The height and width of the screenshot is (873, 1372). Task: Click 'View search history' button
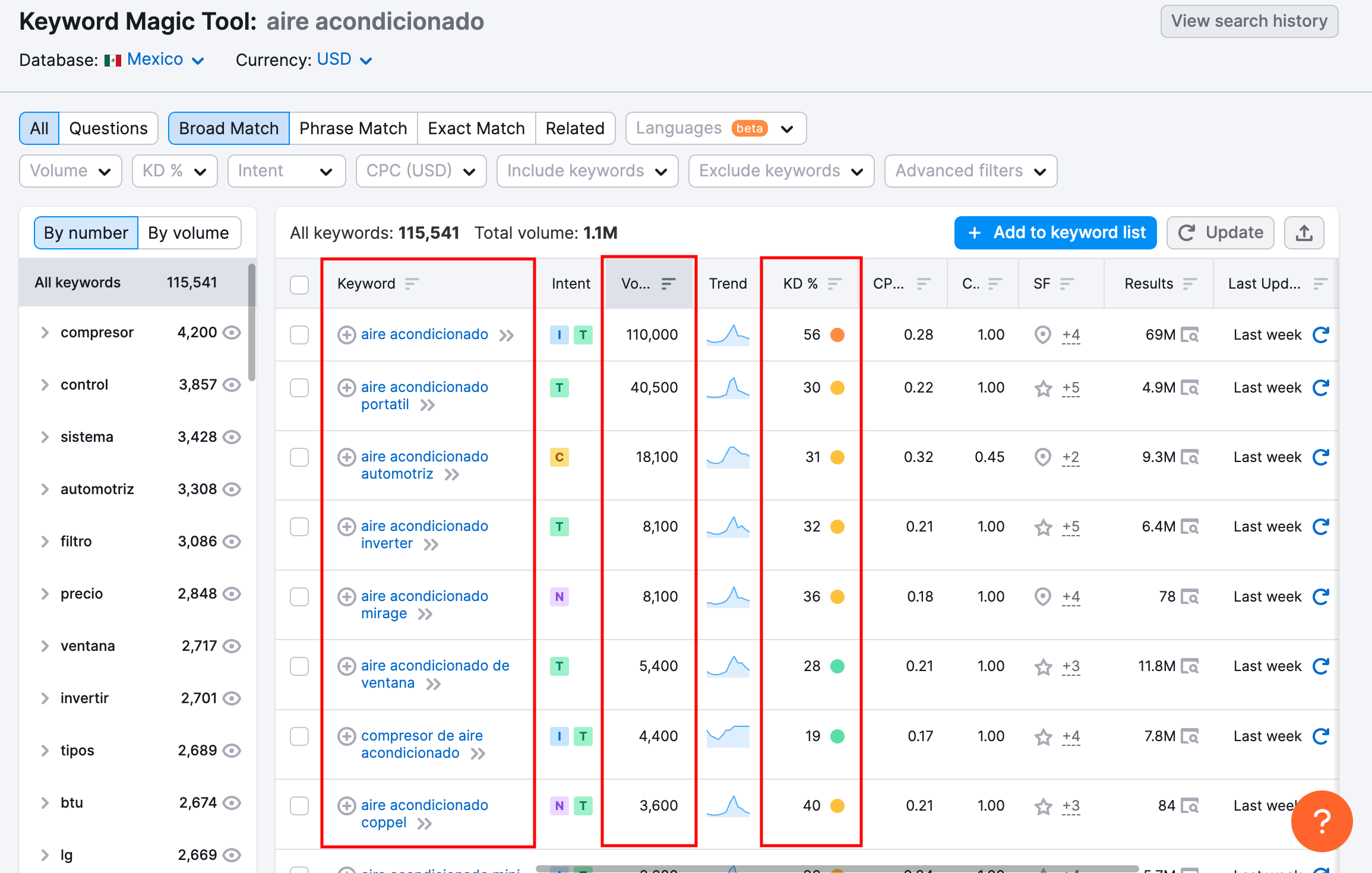pos(1249,21)
